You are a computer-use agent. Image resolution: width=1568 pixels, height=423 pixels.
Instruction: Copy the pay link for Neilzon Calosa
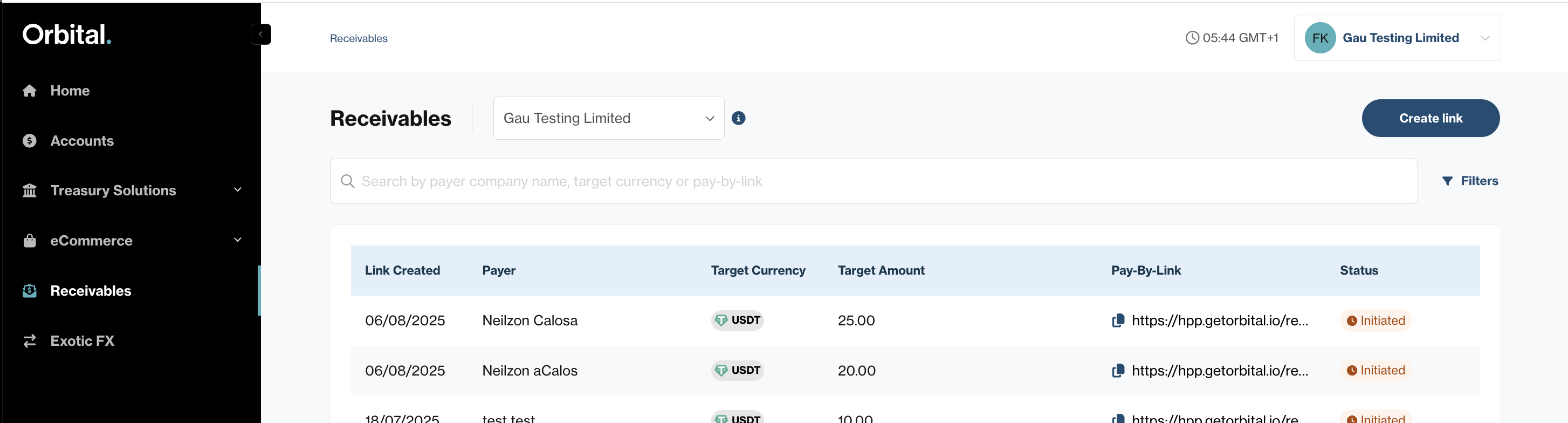[x=1118, y=320]
